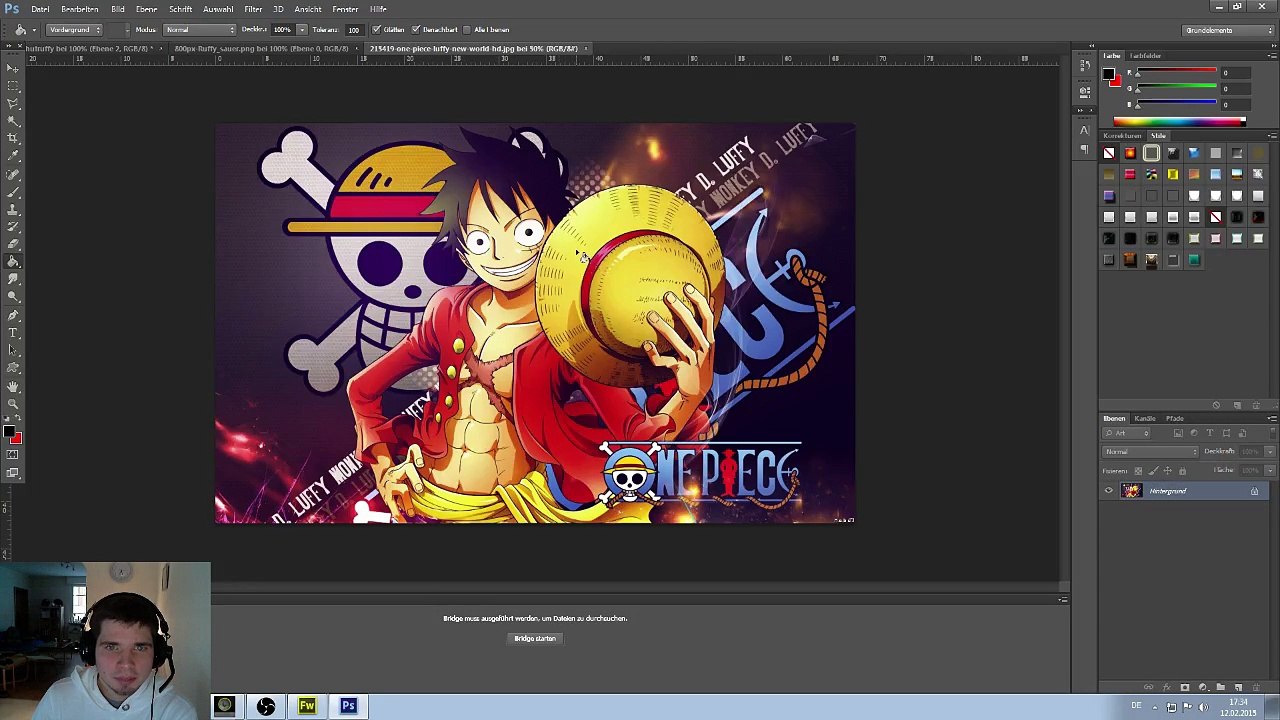
Task: Click the Toleranz input field
Action: click(354, 29)
